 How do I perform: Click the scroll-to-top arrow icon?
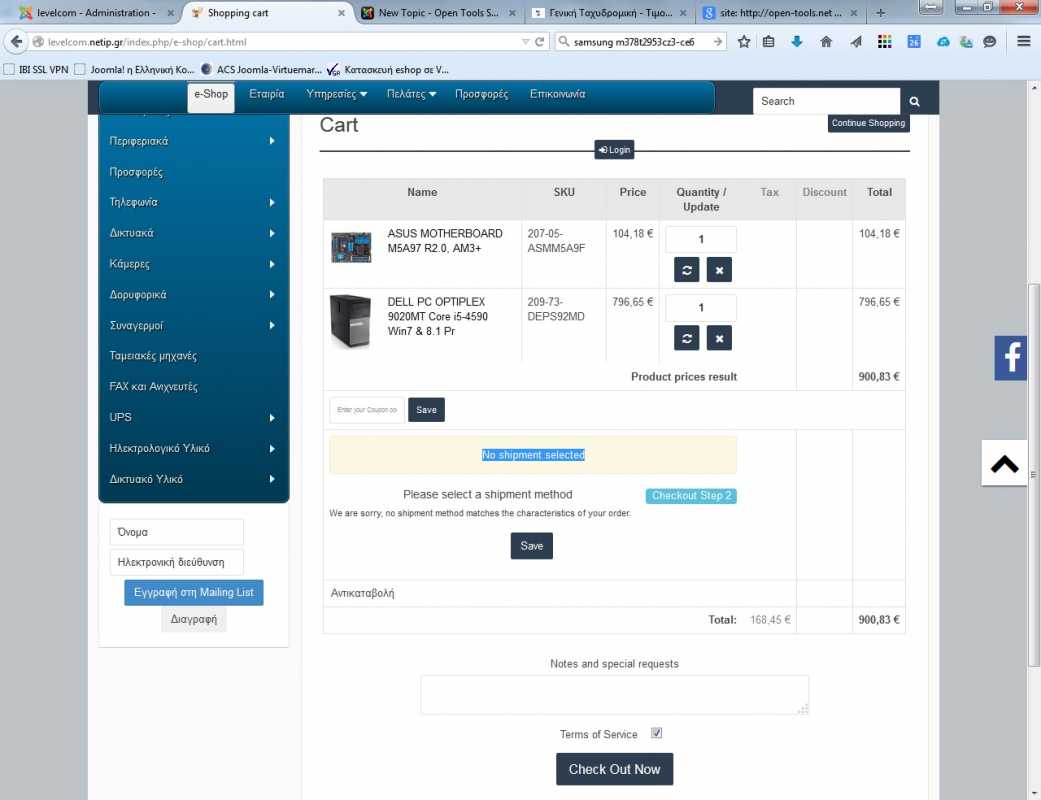pos(1004,464)
